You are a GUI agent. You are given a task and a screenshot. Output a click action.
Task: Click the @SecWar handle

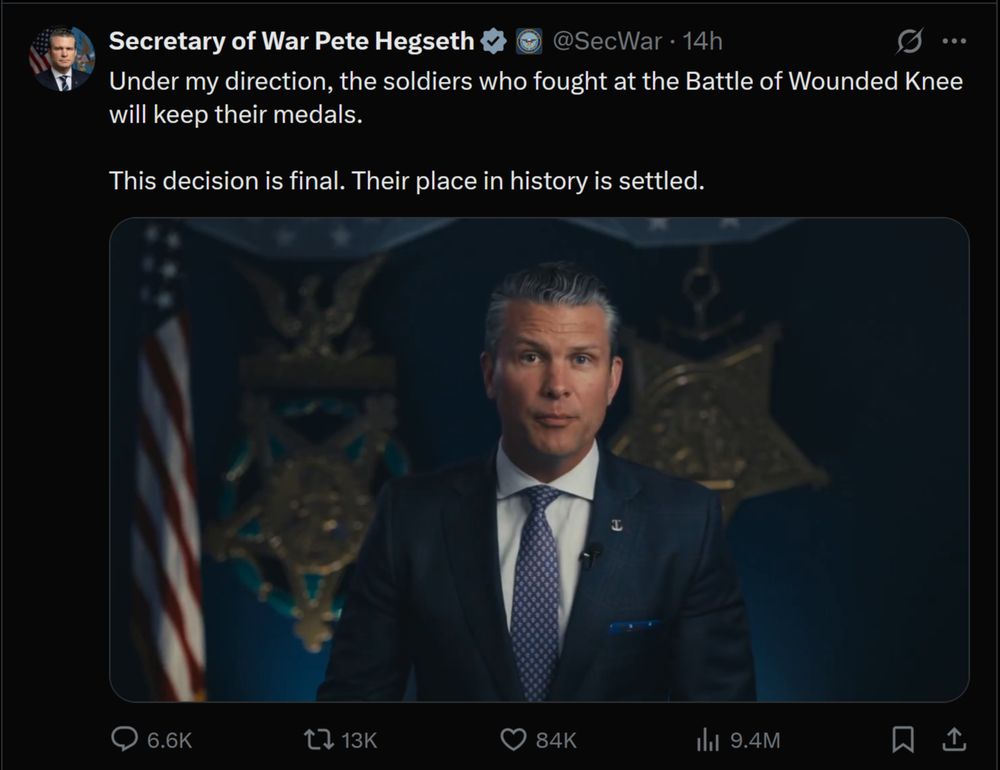point(607,42)
